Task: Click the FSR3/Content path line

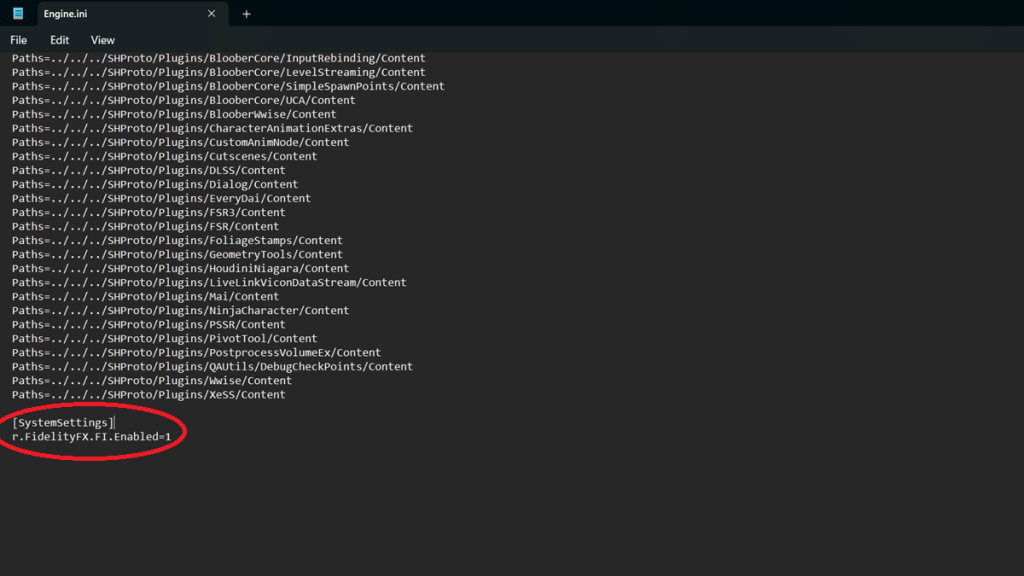Action: pos(148,212)
